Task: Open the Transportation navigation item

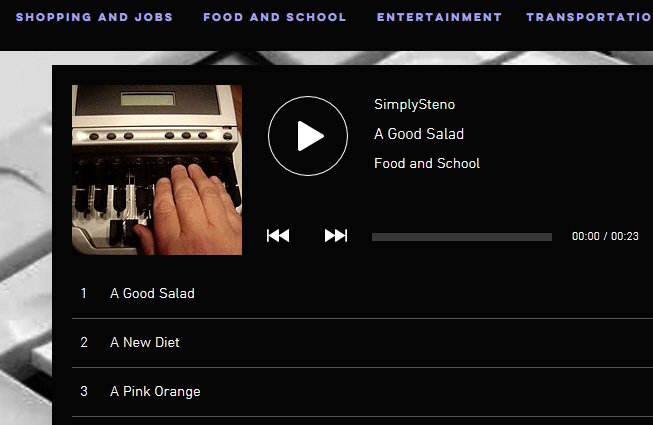Action: 589,17
